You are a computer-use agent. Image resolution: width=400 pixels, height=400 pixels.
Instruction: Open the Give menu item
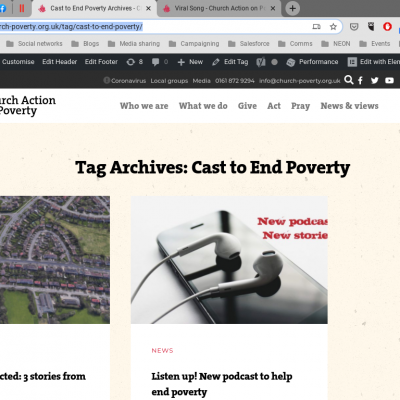pyautogui.click(x=247, y=106)
